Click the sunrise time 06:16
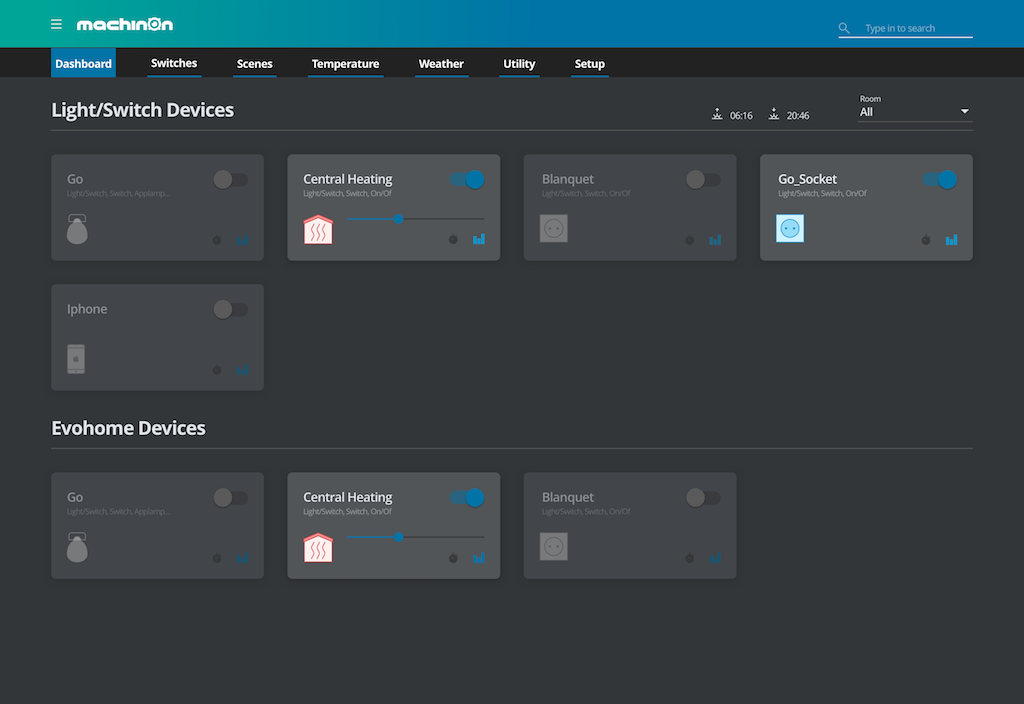The width and height of the screenshot is (1024, 704). tap(741, 116)
